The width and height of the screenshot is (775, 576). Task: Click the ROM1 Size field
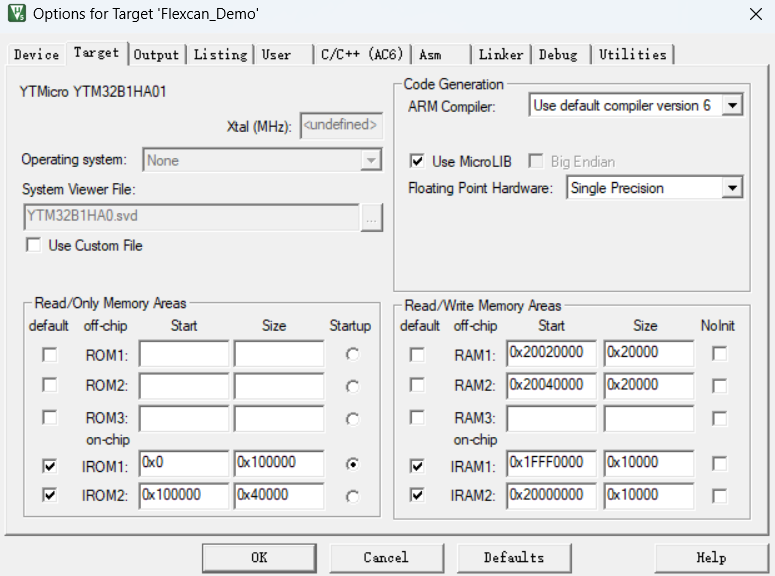pos(279,354)
